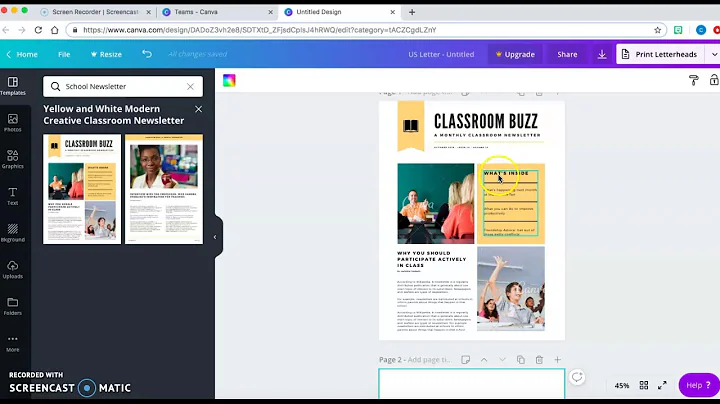This screenshot has width=720, height=404.
Task: Collapse the side panel with arrow handle
Action: (215, 237)
